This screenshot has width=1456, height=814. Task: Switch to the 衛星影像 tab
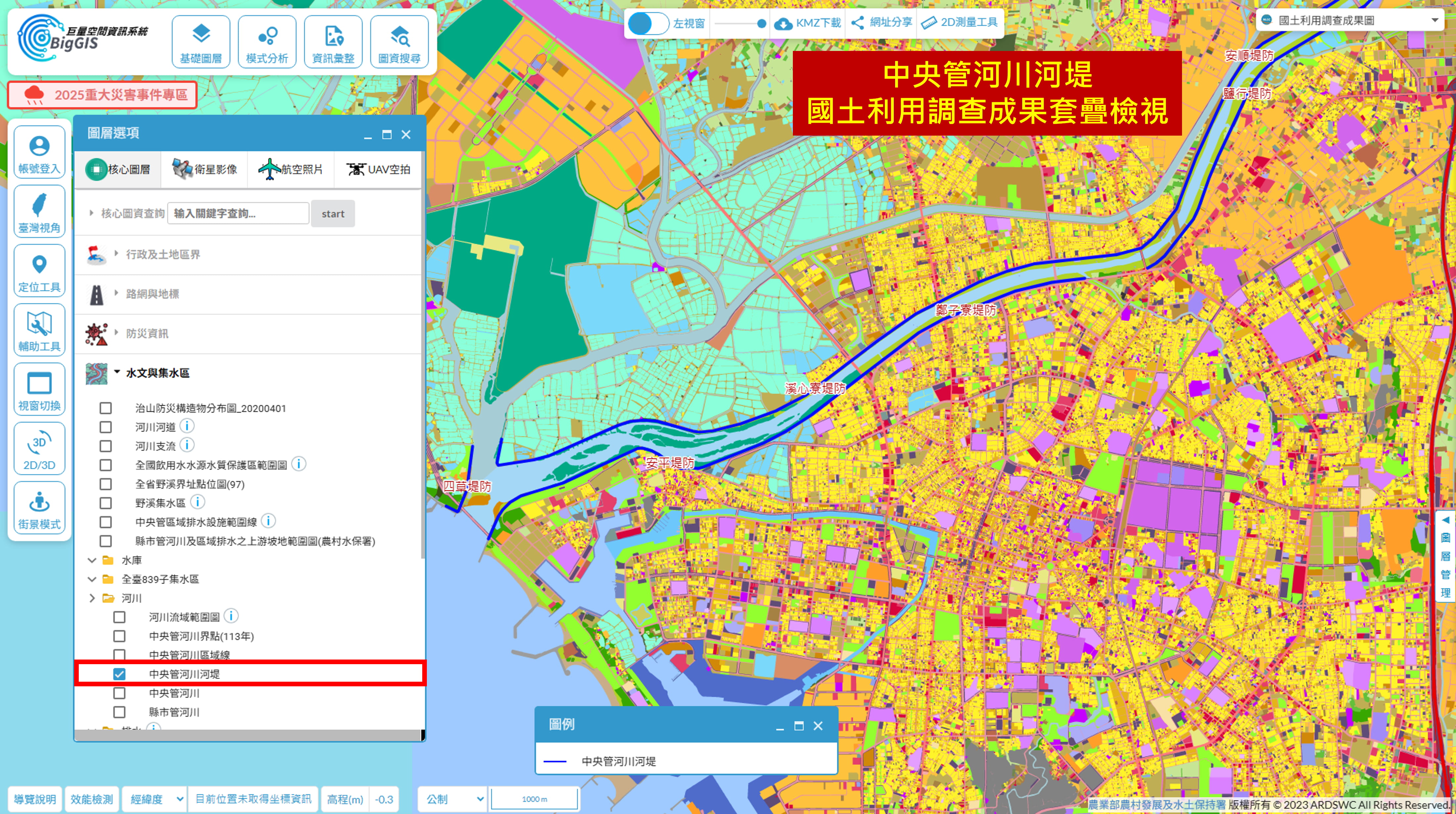[x=205, y=169]
